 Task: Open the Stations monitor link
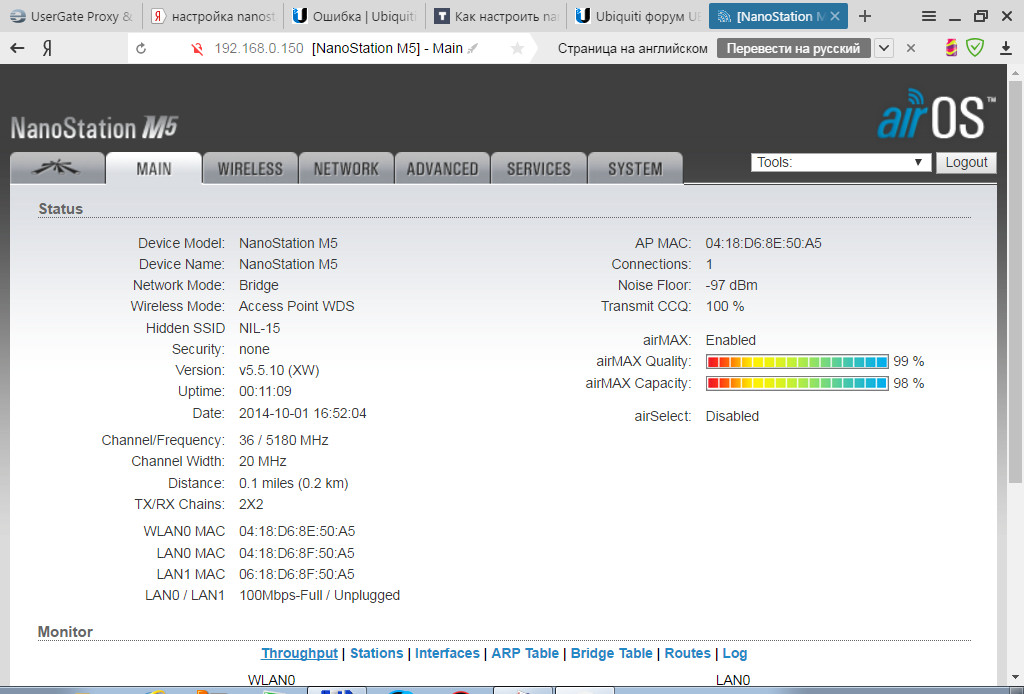click(x=377, y=654)
